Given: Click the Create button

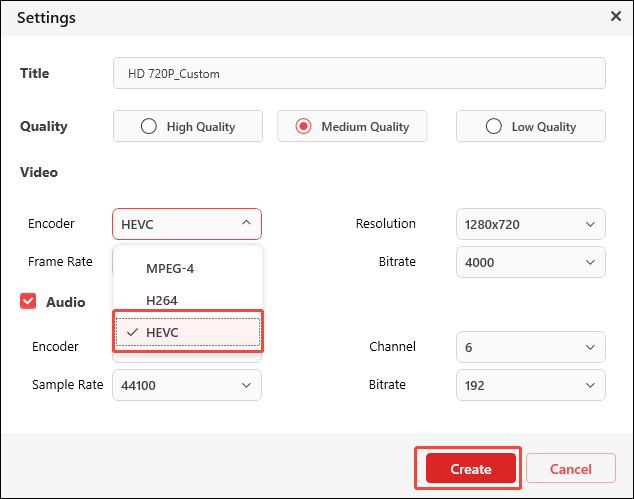Looking at the screenshot, I should click(x=471, y=468).
